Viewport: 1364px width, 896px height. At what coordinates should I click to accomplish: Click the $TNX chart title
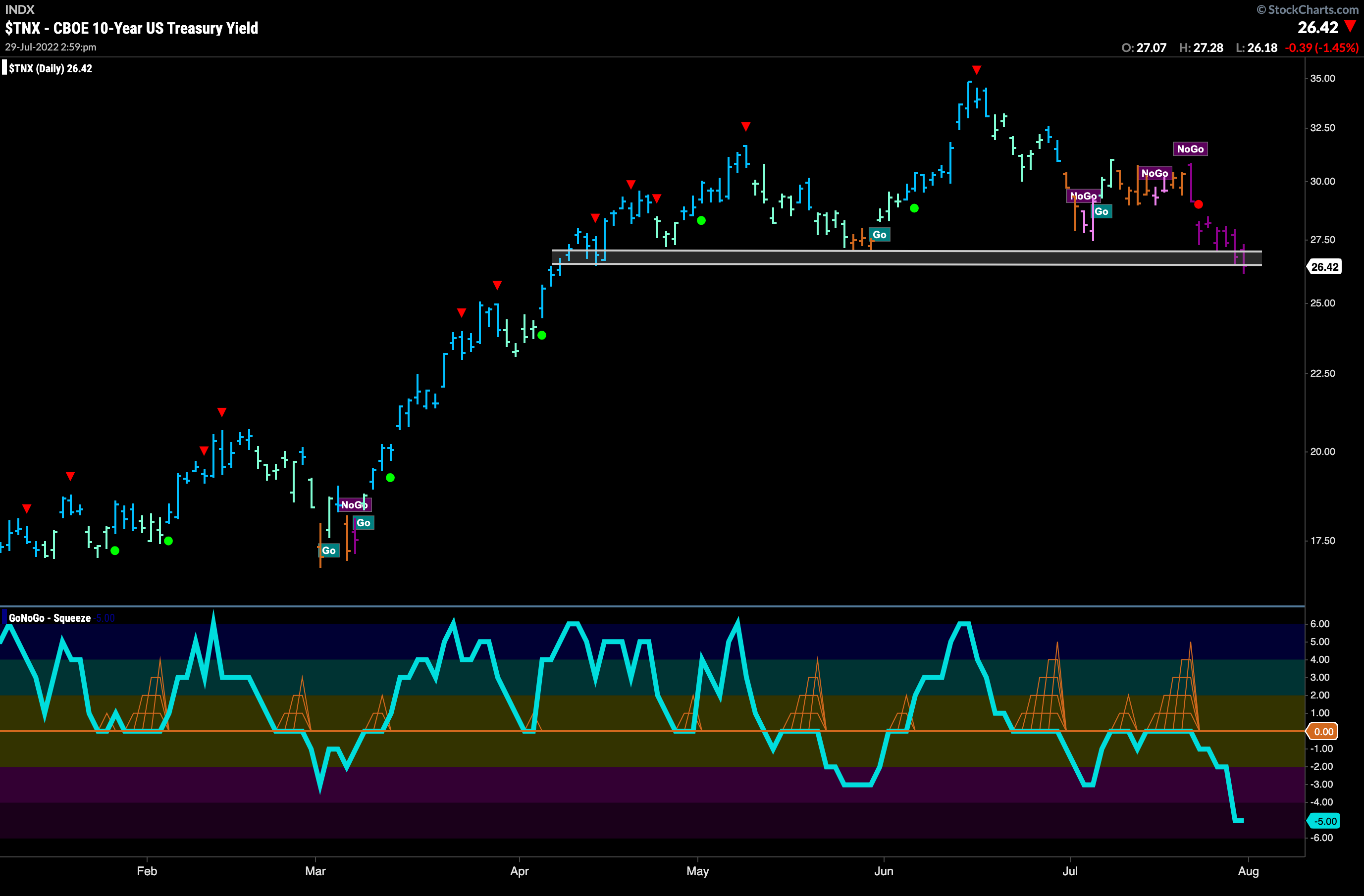click(132, 28)
